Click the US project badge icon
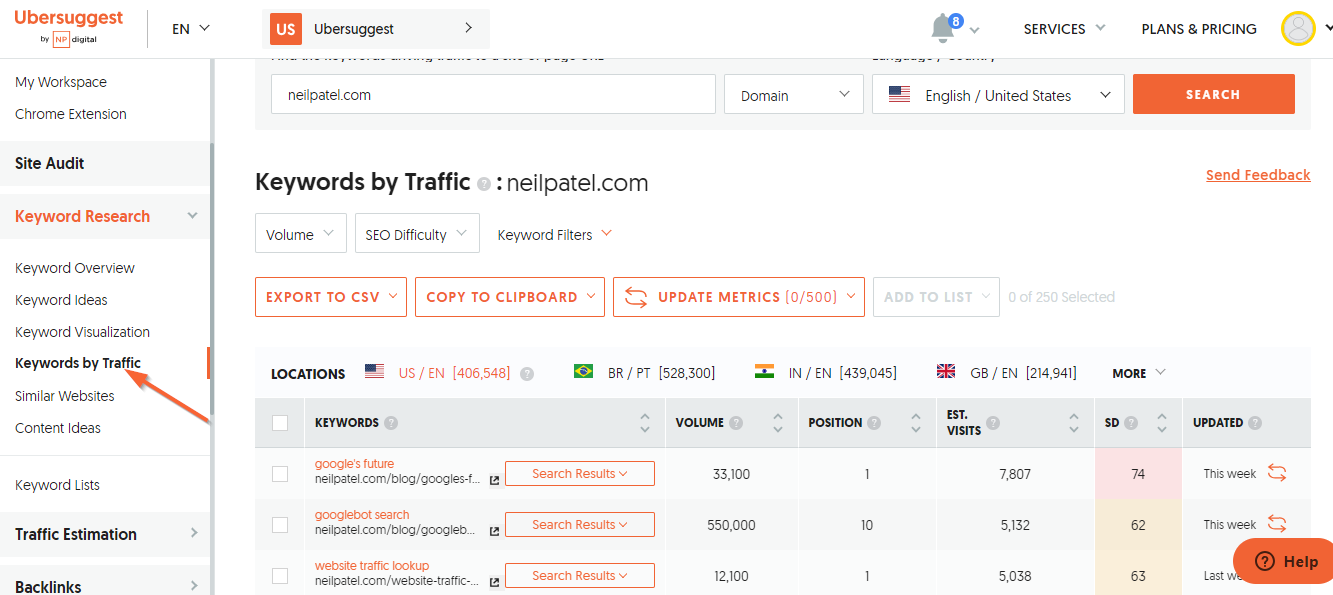 [x=286, y=29]
